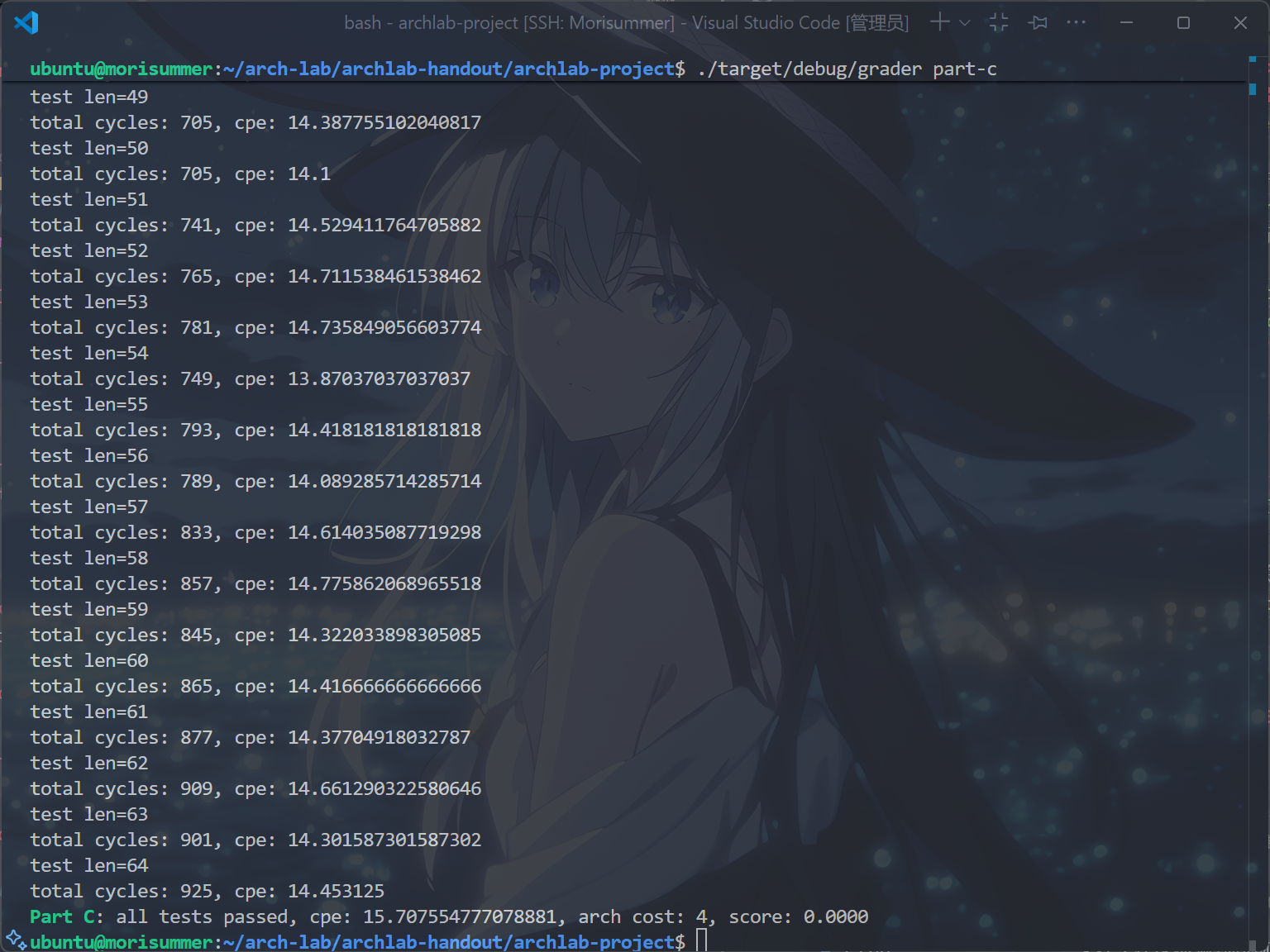1270x952 pixels.
Task: Click the VS Code logo icon
Action: [26, 22]
